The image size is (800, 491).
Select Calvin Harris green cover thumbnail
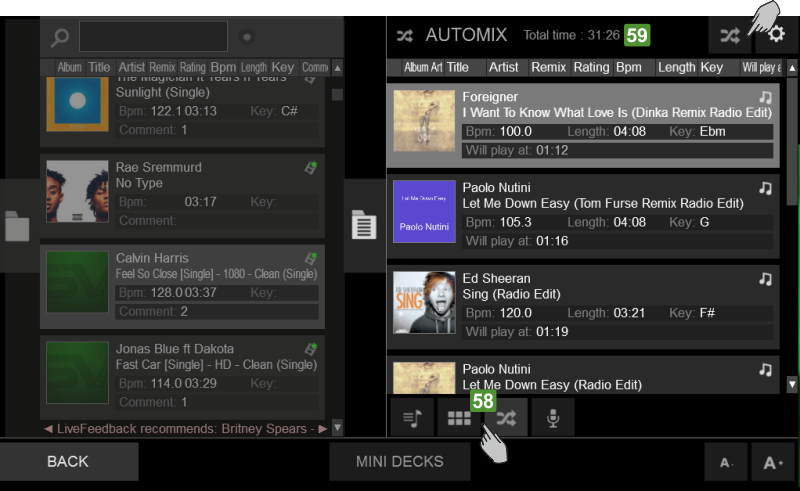tap(78, 282)
